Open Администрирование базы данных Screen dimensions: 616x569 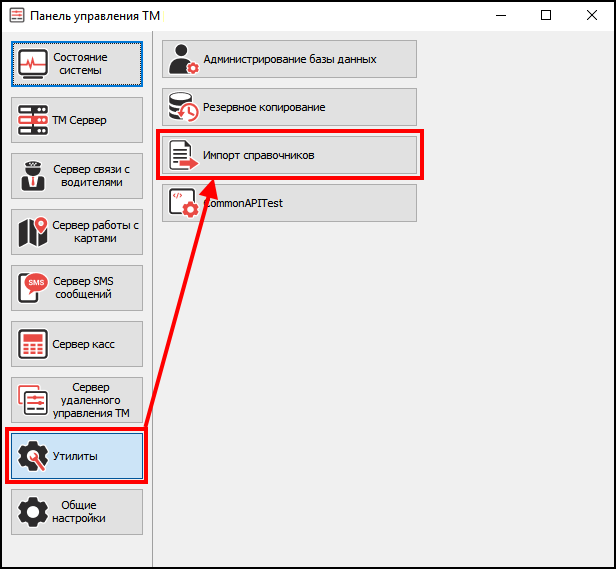point(289,59)
